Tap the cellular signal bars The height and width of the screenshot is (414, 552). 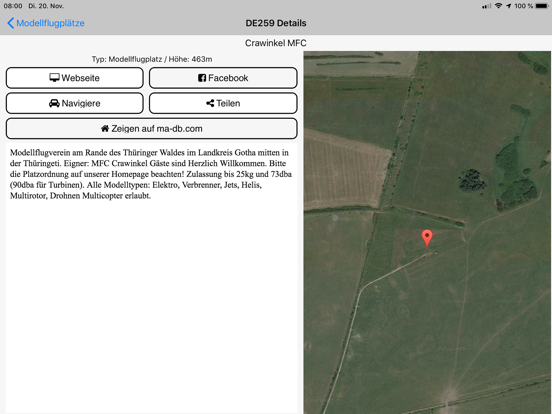487,6
